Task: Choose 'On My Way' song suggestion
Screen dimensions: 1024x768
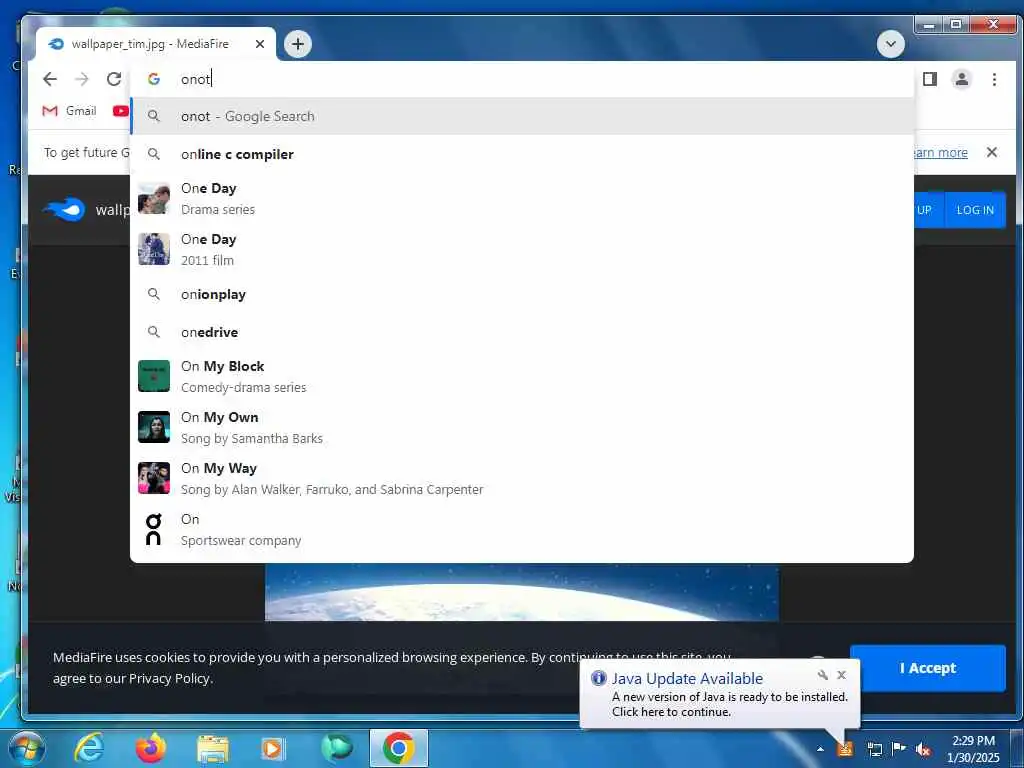Action: point(522,478)
